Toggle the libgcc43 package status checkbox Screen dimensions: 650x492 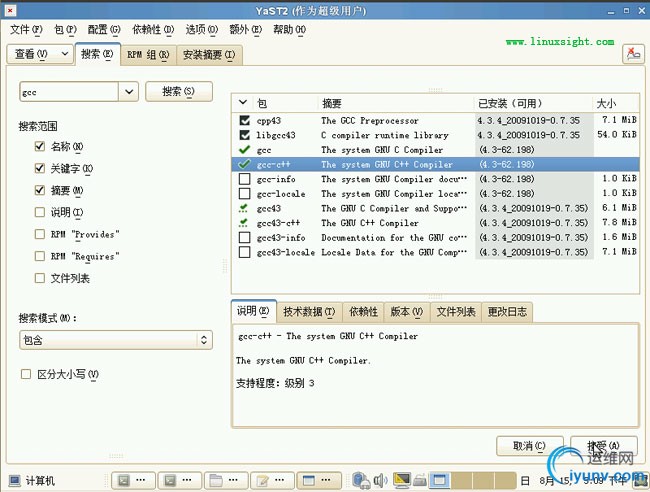tap(245, 135)
